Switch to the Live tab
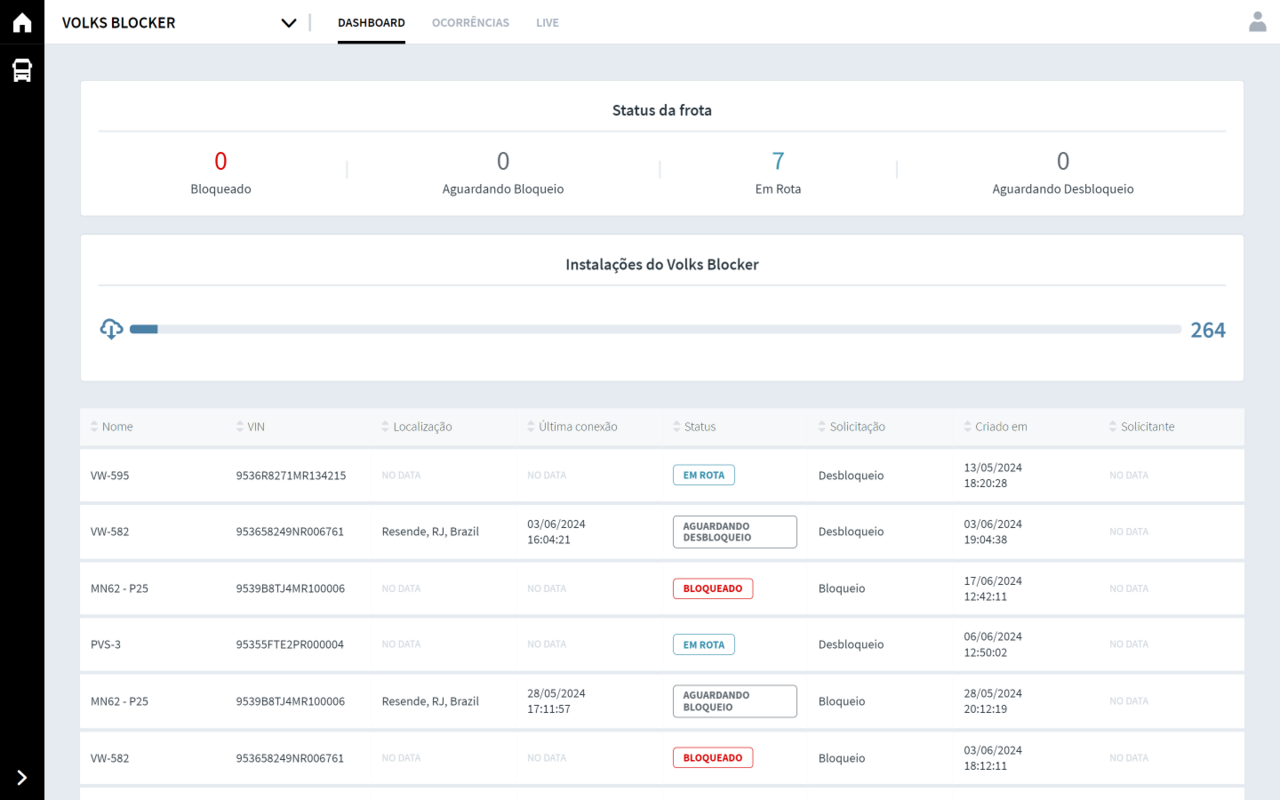 [547, 23]
